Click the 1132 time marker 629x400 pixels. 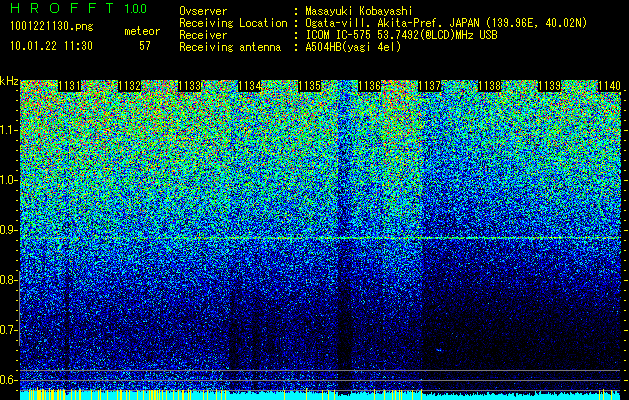pyautogui.click(x=130, y=86)
